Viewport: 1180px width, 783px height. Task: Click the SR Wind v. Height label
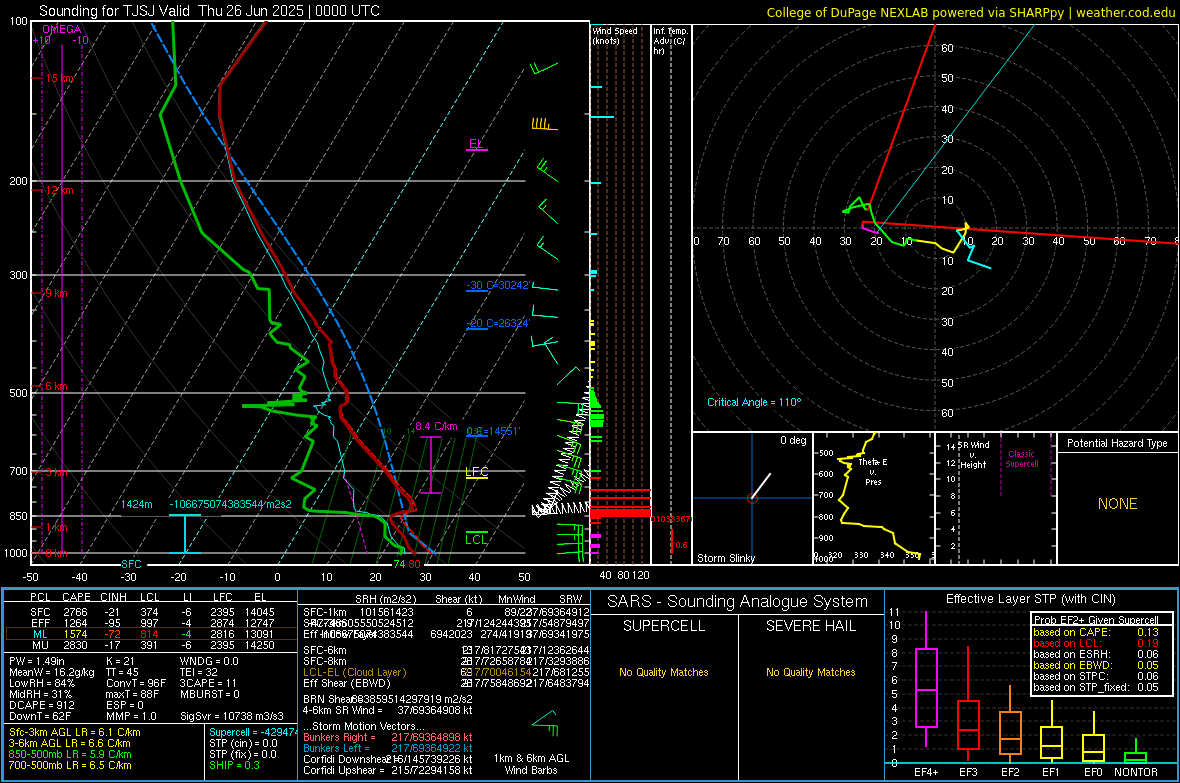[973, 455]
